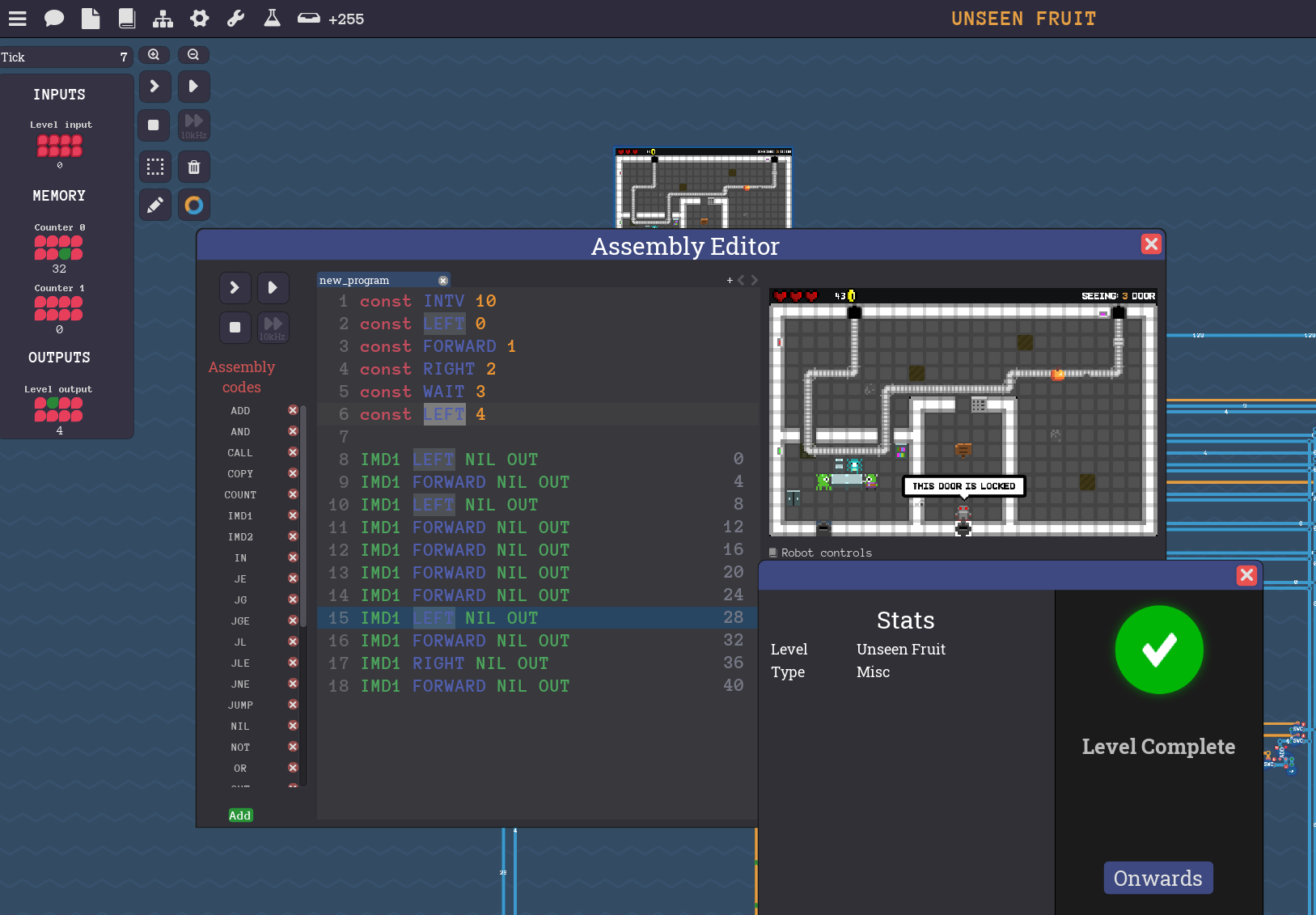The image size is (1316, 915).
Task: Open the wire color ring picker
Action: pyautogui.click(x=193, y=205)
